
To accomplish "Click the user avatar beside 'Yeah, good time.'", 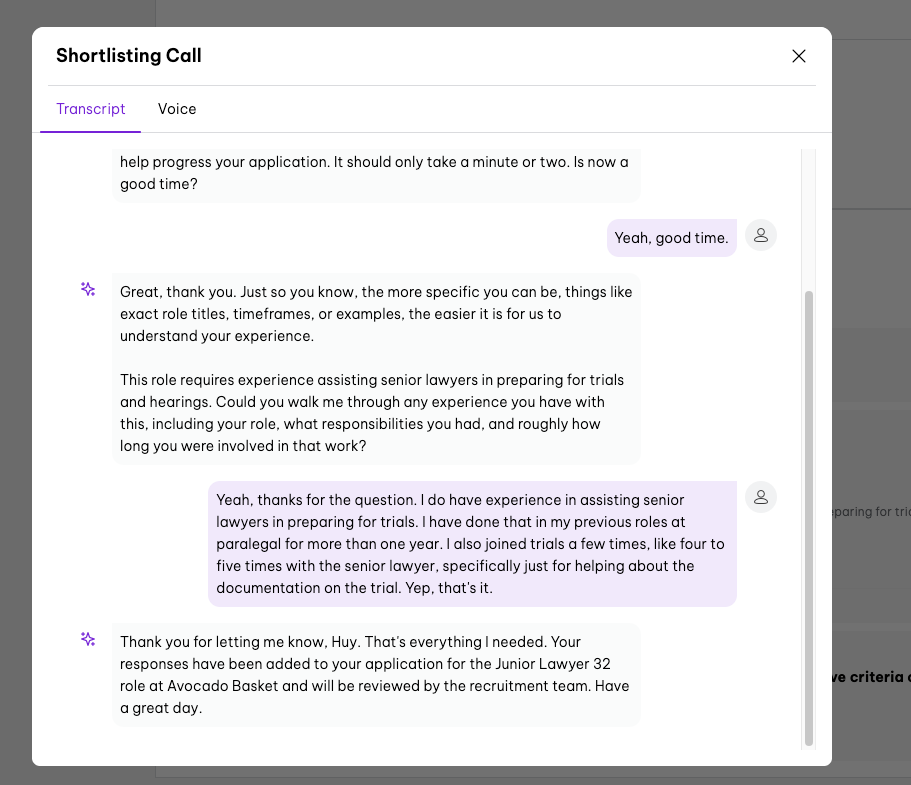I will click(761, 235).
